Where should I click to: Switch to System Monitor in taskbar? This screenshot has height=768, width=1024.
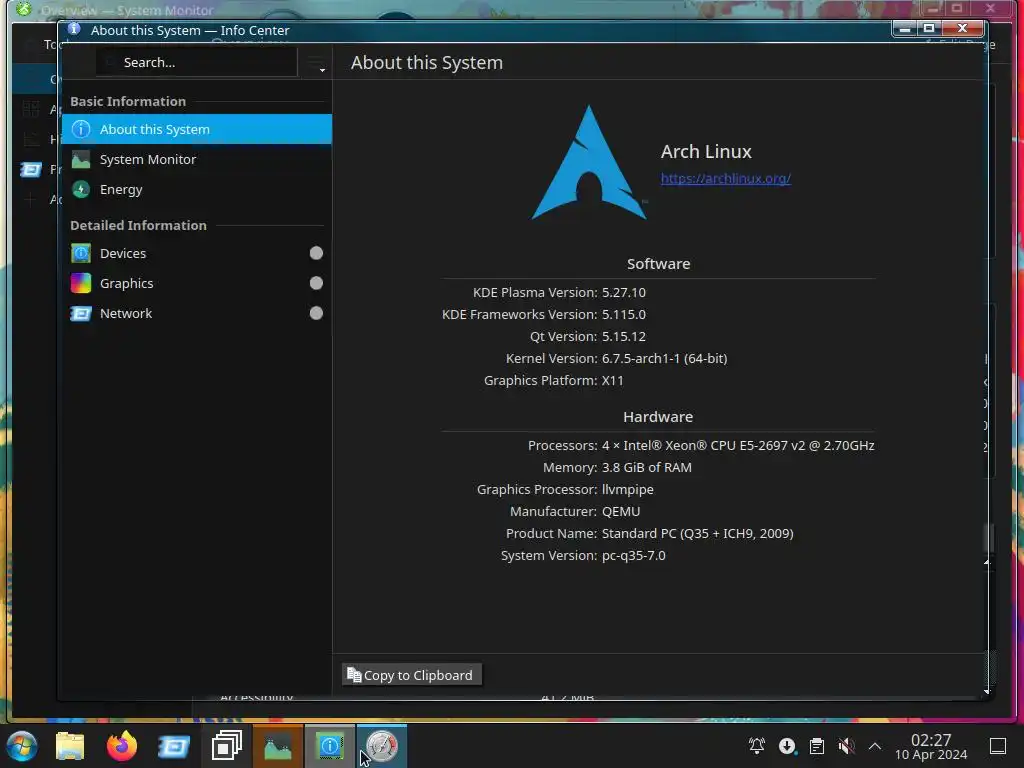(278, 746)
